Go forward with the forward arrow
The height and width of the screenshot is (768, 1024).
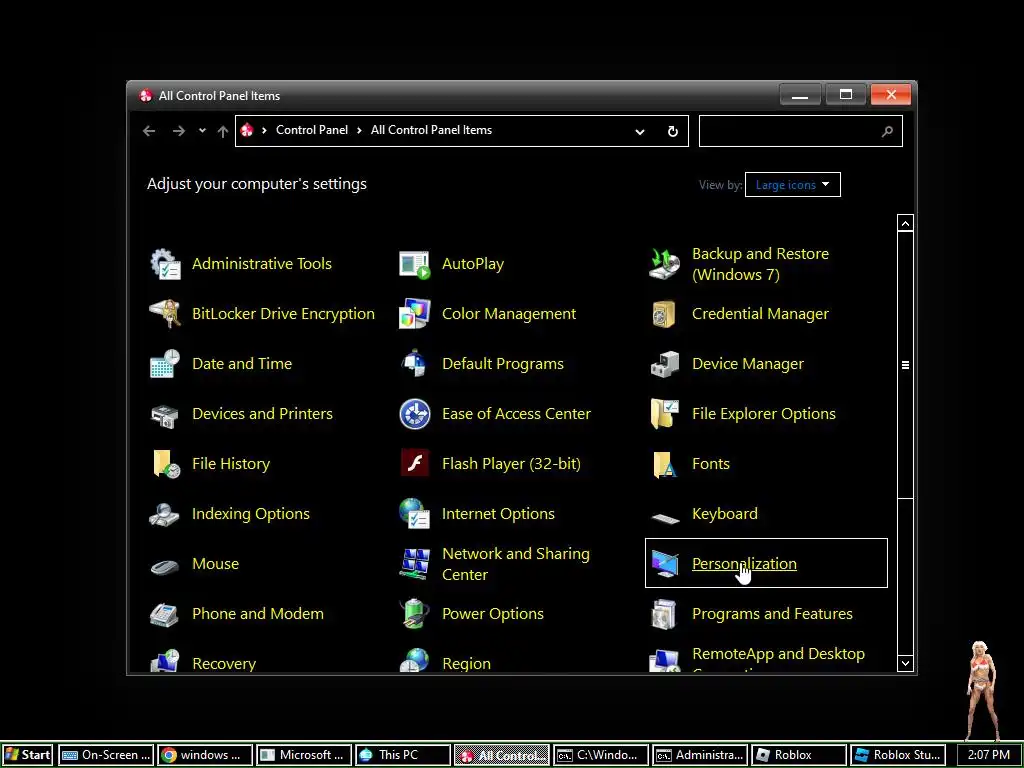(178, 131)
